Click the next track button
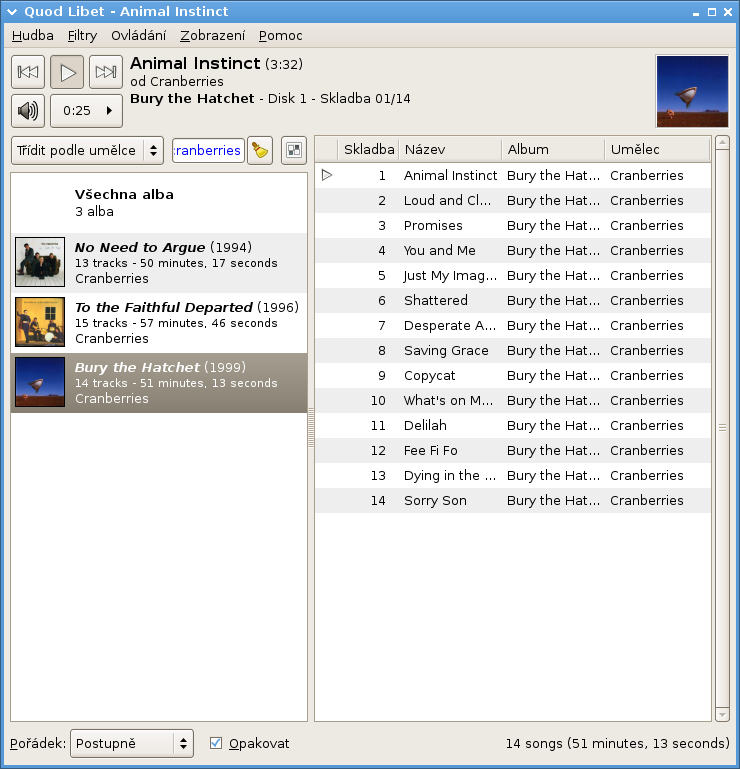 [x=106, y=72]
